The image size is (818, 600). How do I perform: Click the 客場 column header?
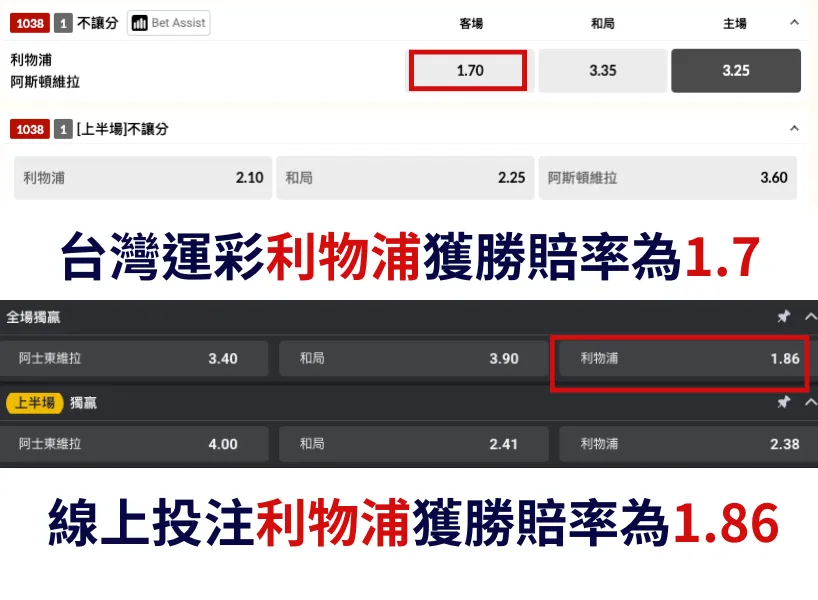click(471, 23)
